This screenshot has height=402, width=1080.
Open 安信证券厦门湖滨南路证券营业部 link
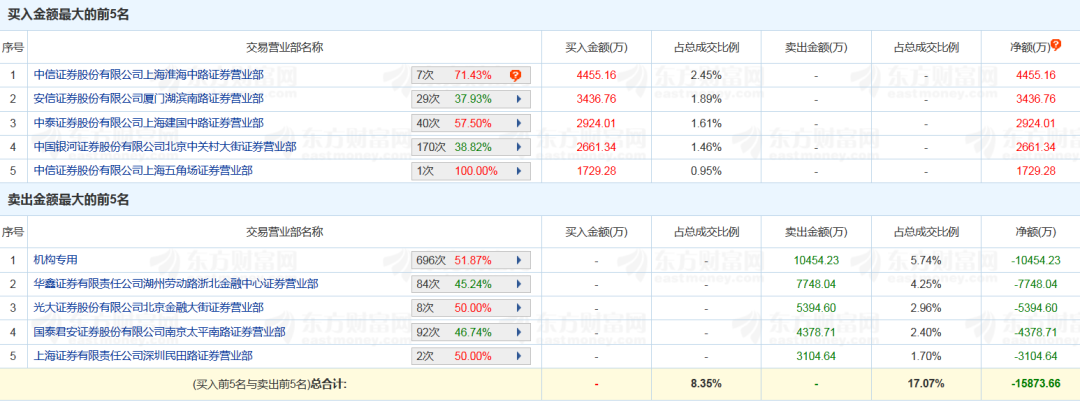(x=148, y=99)
